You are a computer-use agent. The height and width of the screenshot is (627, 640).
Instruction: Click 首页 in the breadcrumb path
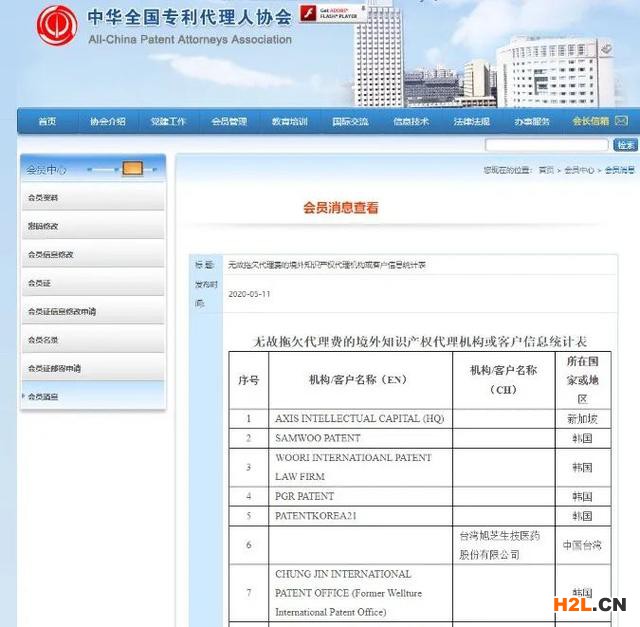click(545, 171)
